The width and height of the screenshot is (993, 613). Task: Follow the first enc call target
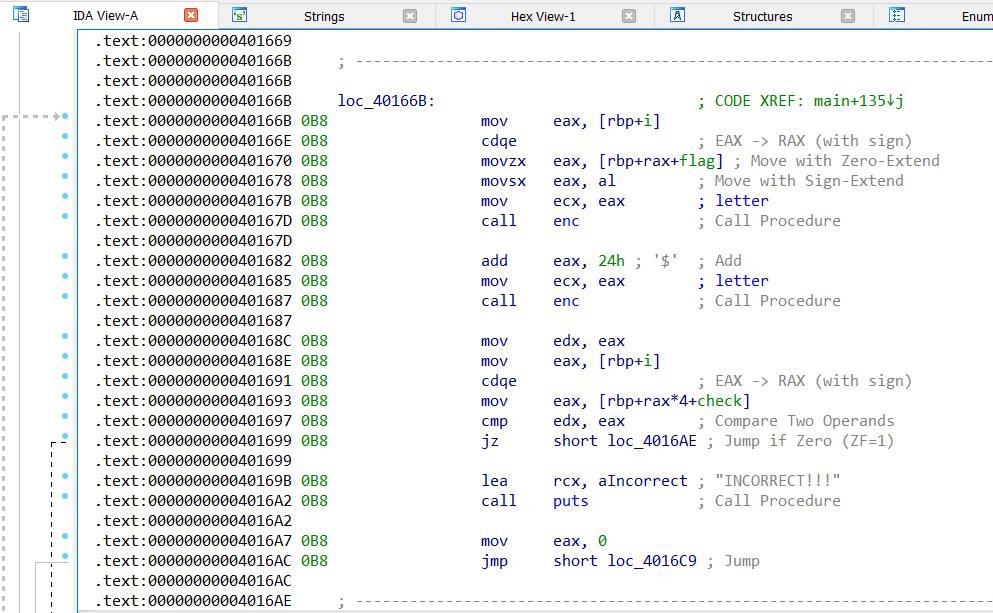point(566,221)
